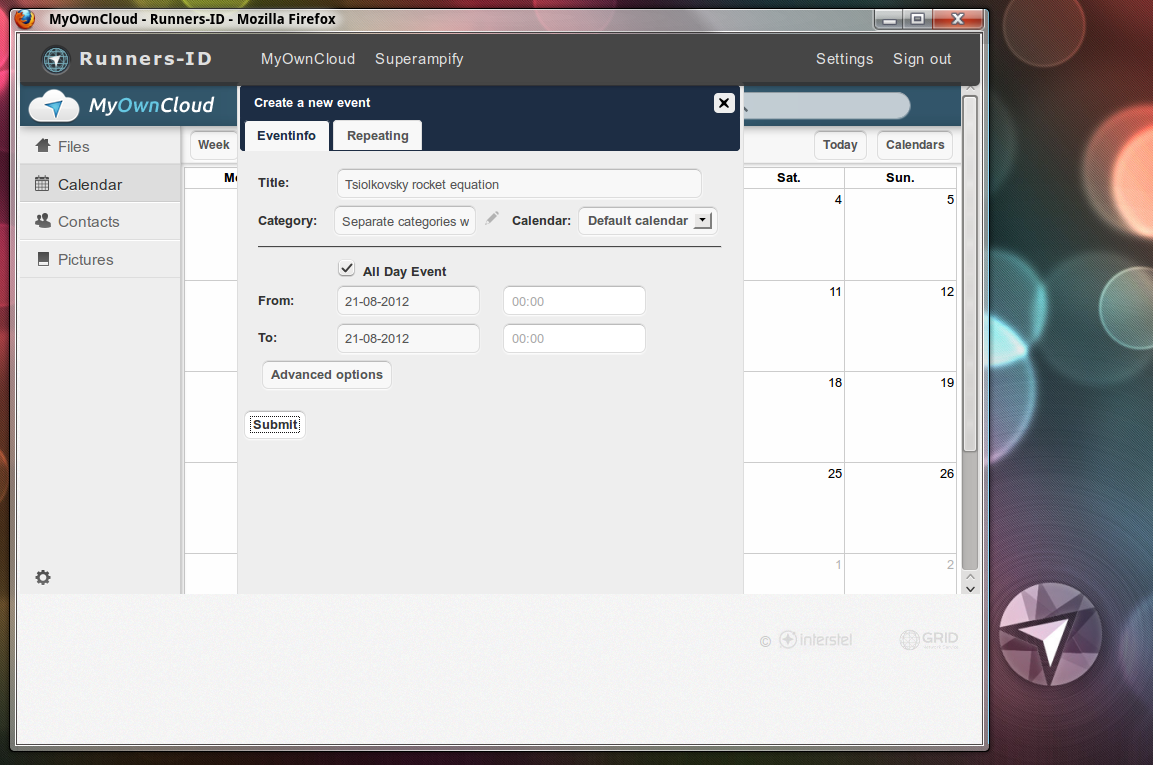Viewport: 1153px width, 765px height.
Task: Open the settings gear icon in sidebar
Action: (x=43, y=577)
